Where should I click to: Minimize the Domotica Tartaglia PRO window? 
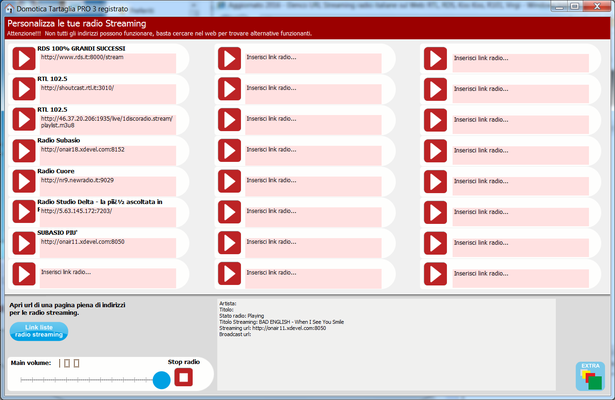pos(560,6)
